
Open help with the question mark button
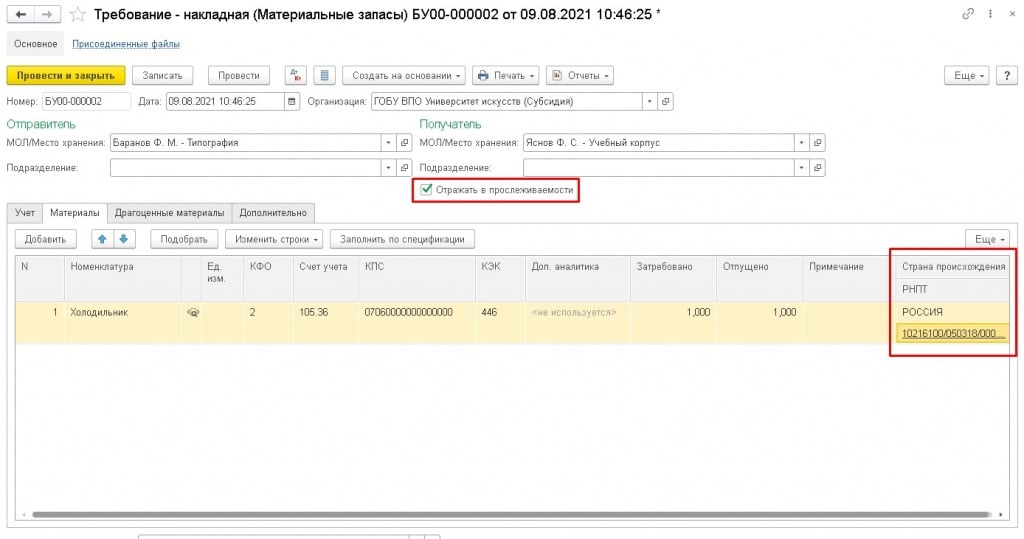(1006, 76)
